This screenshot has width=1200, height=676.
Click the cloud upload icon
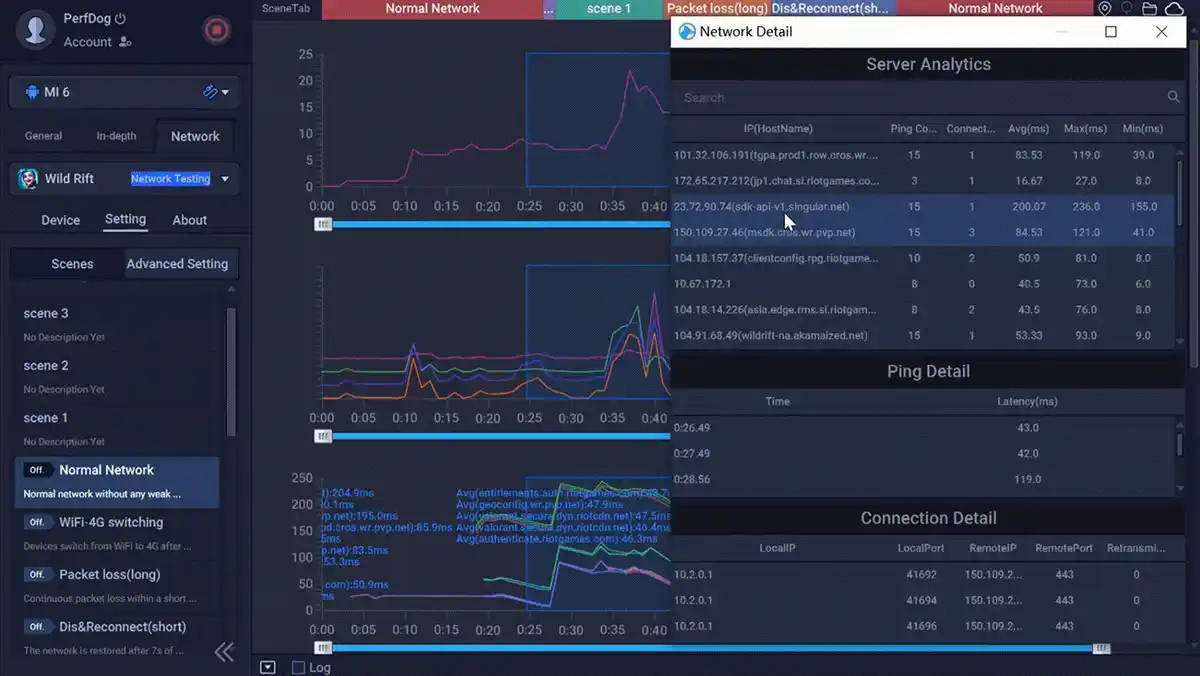pos(1173,9)
